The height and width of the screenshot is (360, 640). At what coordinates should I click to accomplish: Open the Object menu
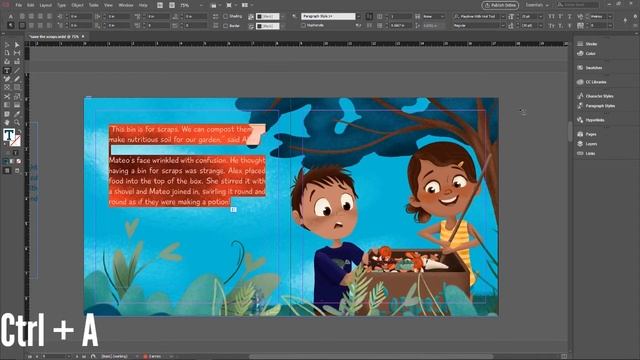click(77, 5)
